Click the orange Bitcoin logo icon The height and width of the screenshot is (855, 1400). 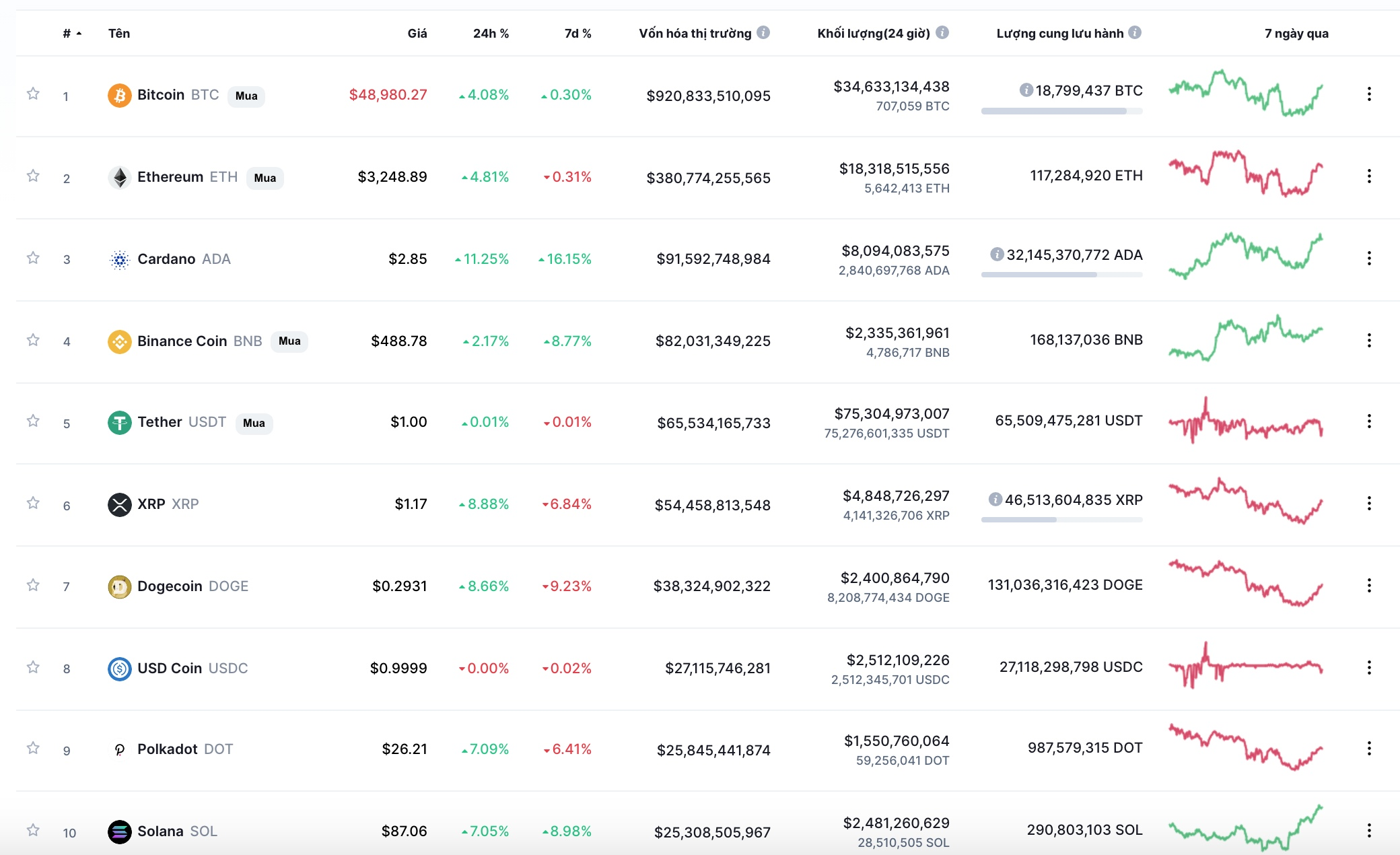coord(120,96)
